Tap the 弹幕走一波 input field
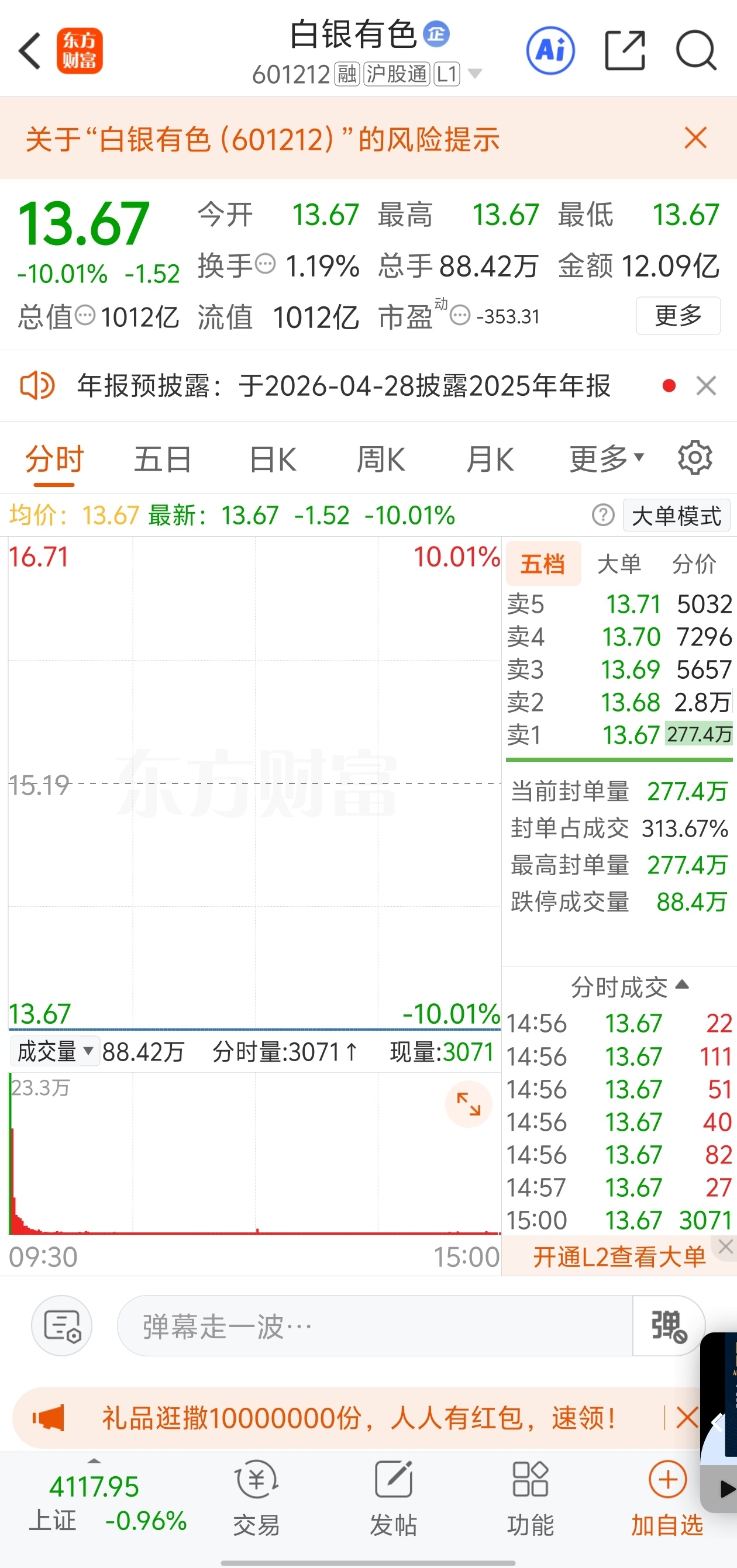Screen dimensions: 737x1568 [374, 1326]
